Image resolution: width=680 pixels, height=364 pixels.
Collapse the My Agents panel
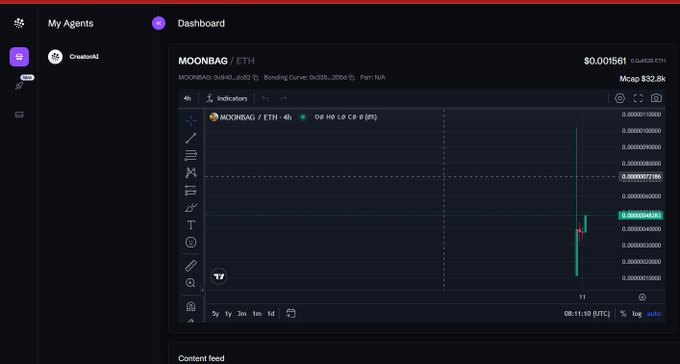159,23
